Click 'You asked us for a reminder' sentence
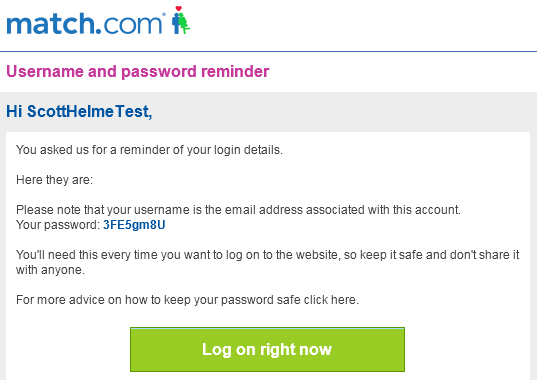 [149, 150]
